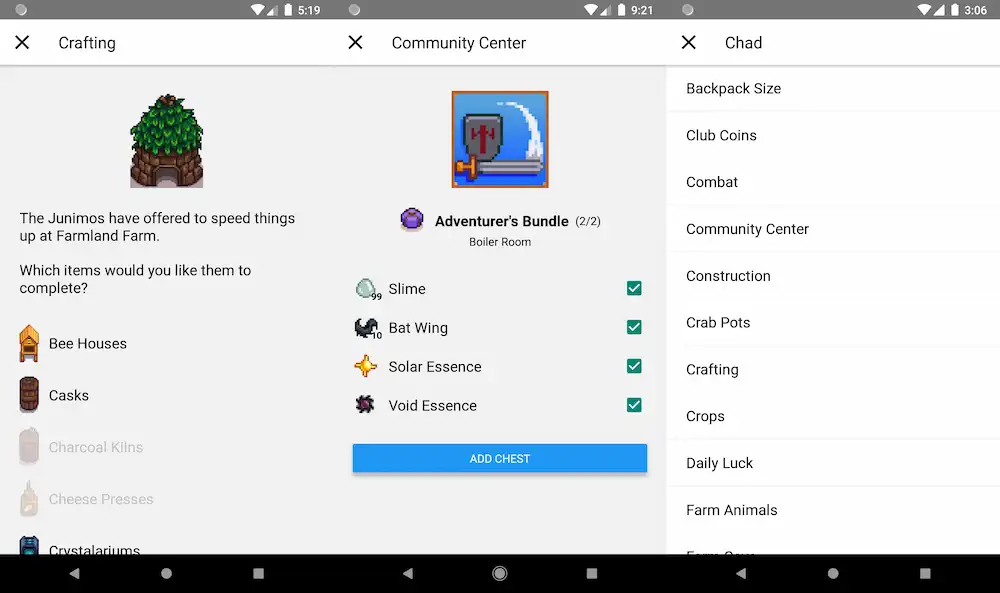
Task: Tap the Solar Essence item name
Action: pyautogui.click(x=435, y=367)
